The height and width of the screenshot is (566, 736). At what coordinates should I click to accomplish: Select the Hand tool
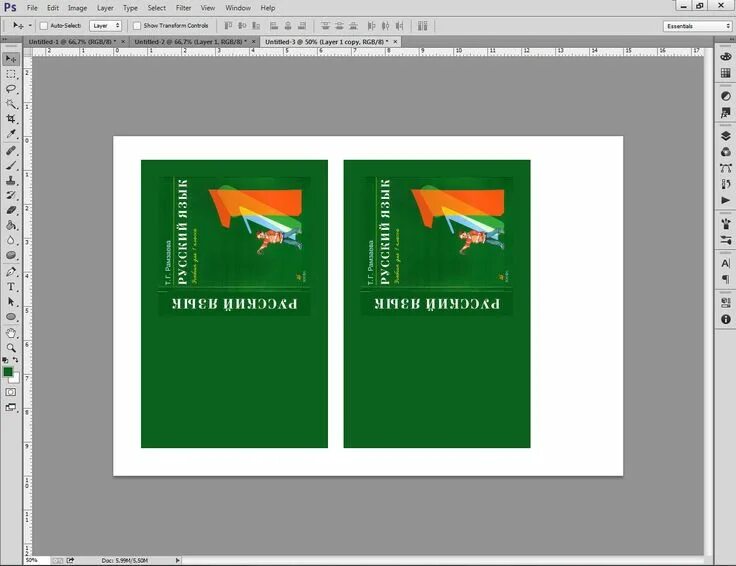click(11, 333)
